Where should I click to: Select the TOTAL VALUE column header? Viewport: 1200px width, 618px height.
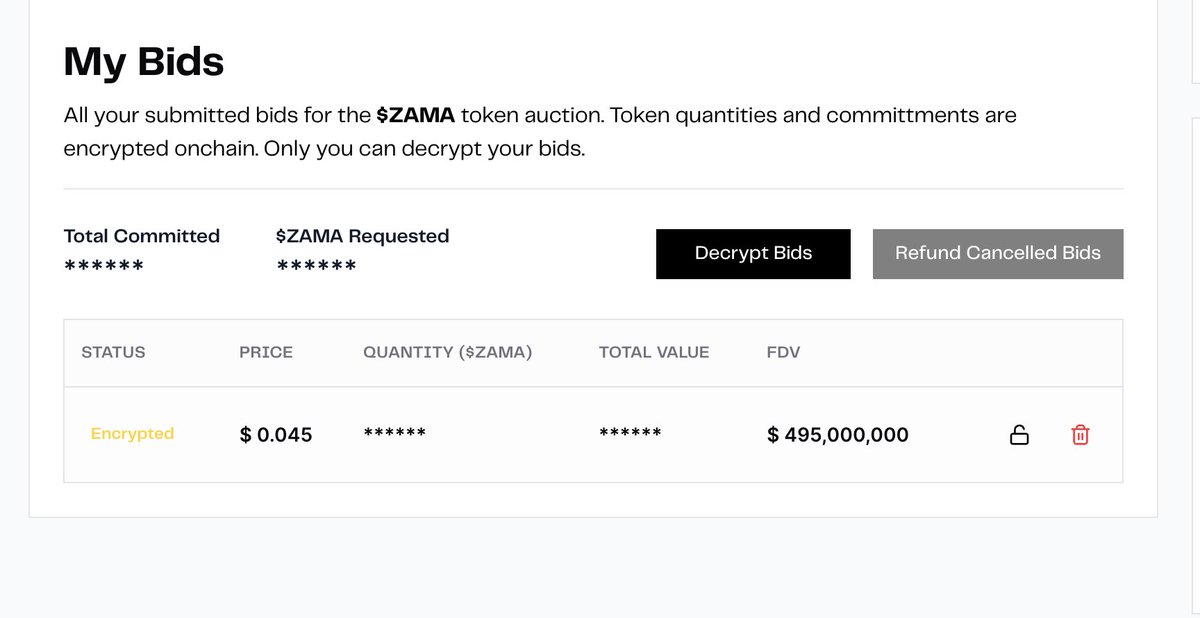[654, 352]
